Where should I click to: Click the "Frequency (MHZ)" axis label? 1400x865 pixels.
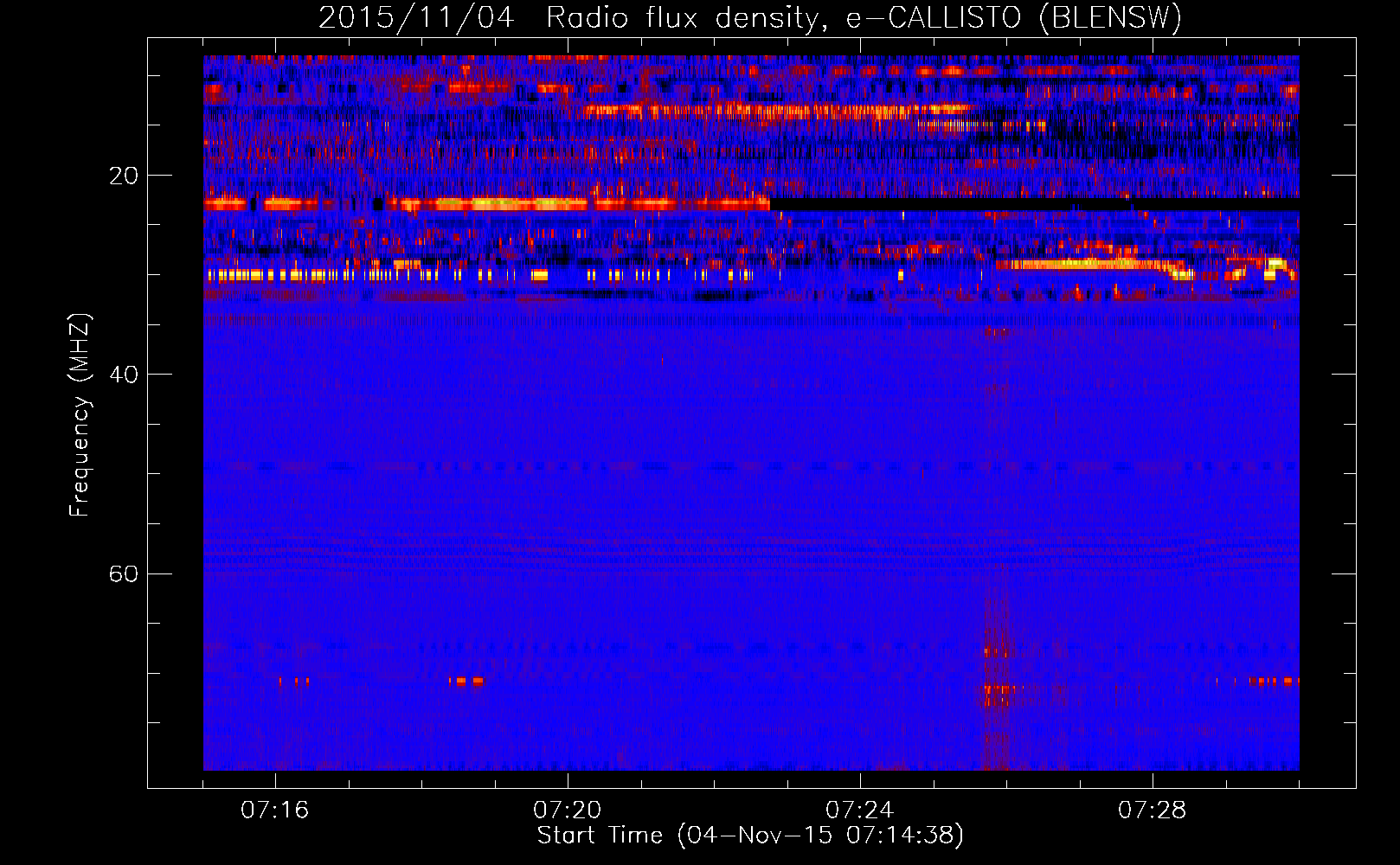point(80,415)
